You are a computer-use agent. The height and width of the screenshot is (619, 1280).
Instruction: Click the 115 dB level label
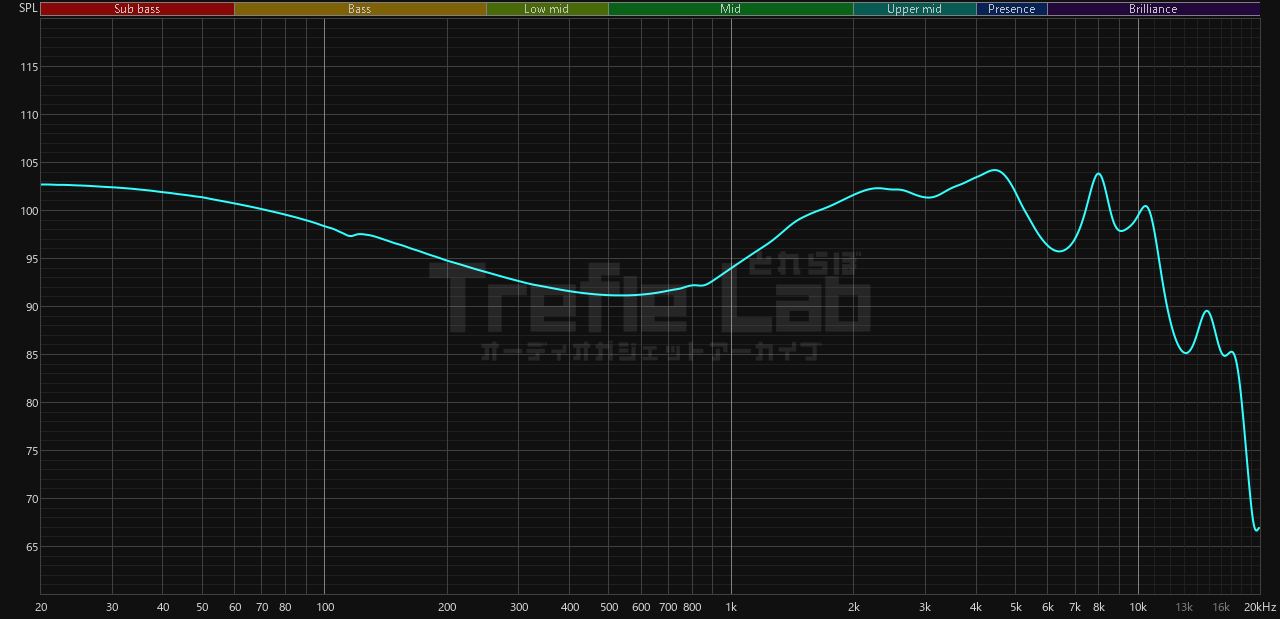coord(27,67)
